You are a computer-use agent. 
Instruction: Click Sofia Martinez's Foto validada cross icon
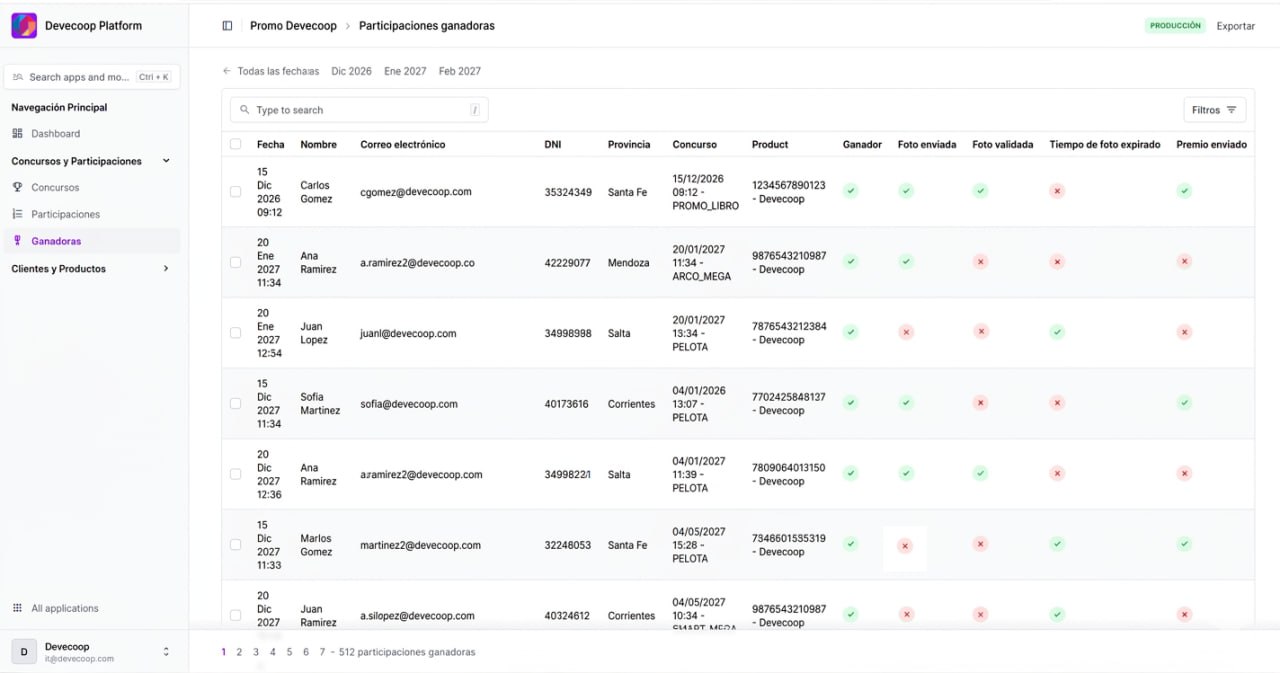click(981, 403)
